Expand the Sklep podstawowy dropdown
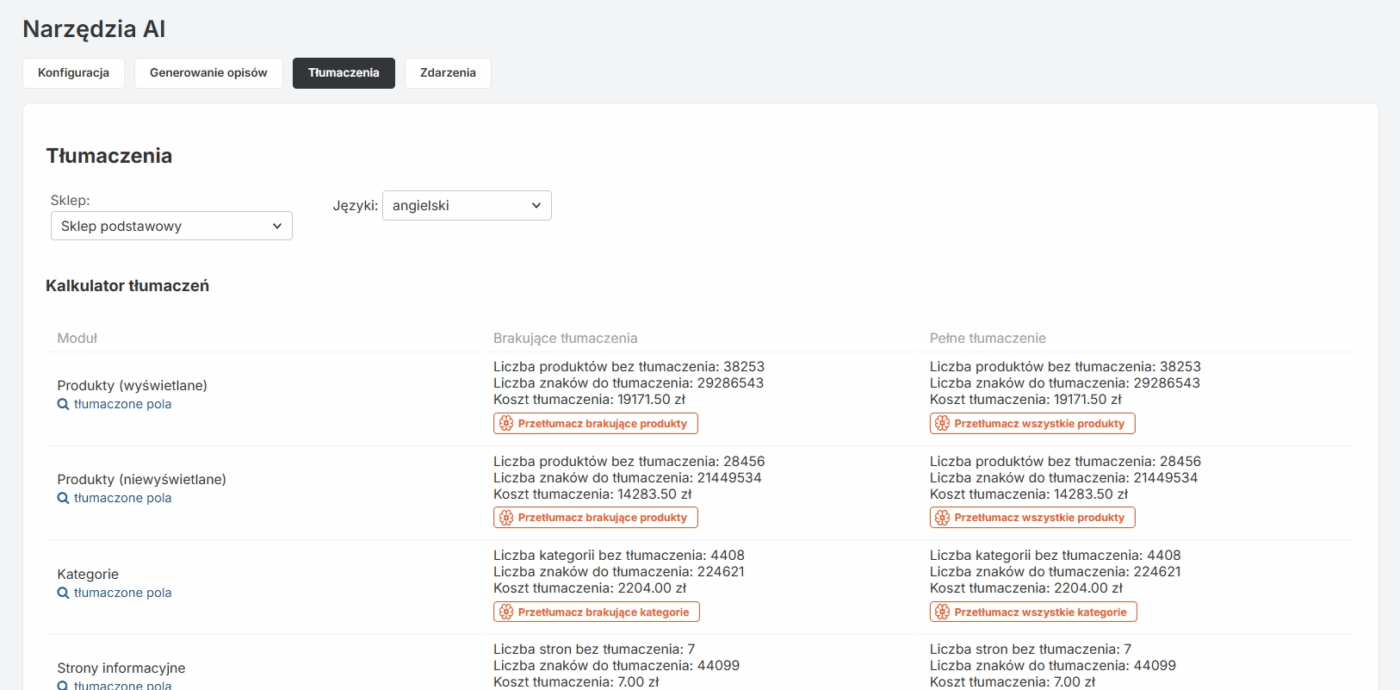This screenshot has height=690, width=1400. click(x=171, y=226)
